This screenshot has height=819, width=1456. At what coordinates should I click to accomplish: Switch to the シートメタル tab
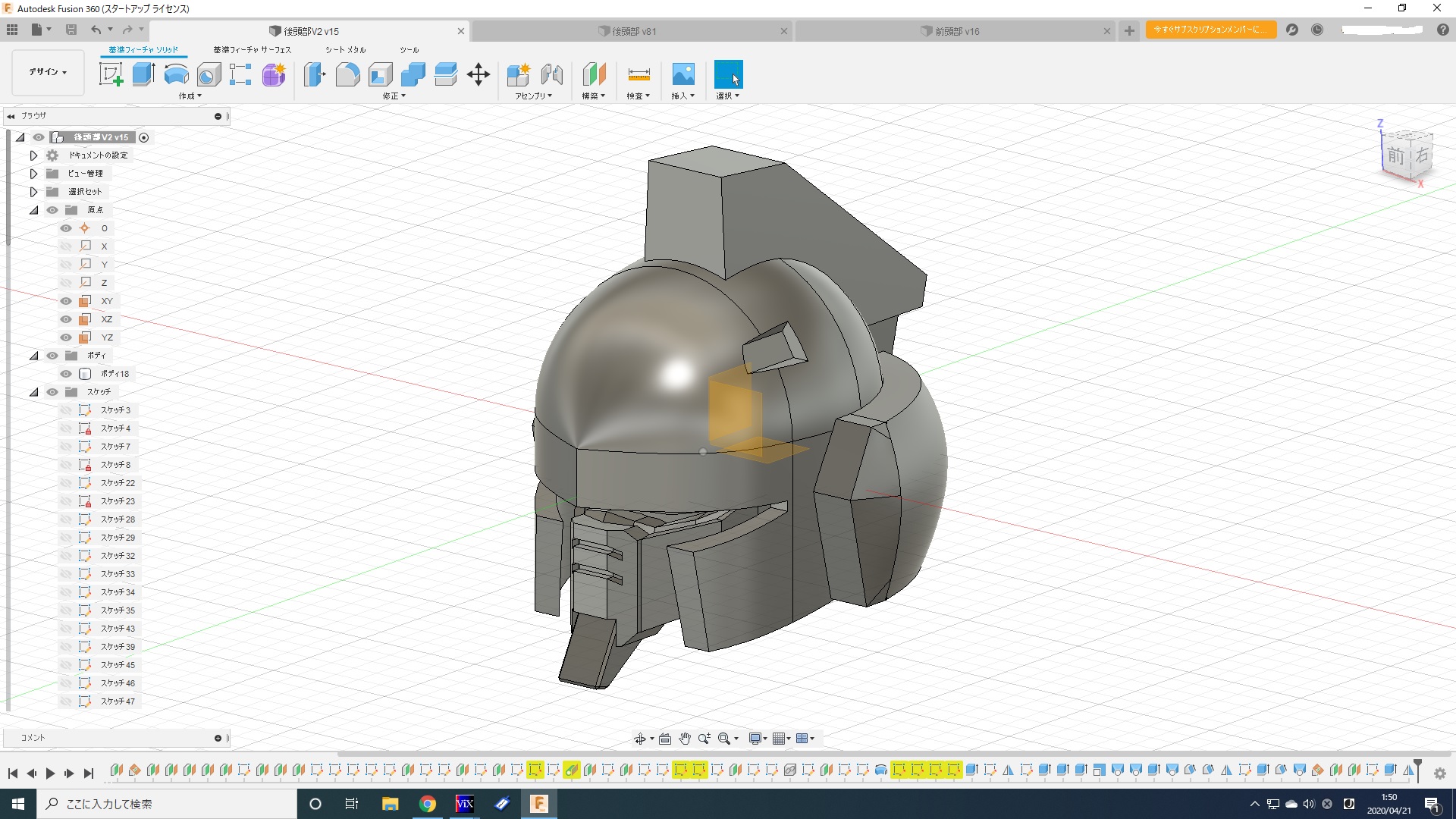pos(345,50)
